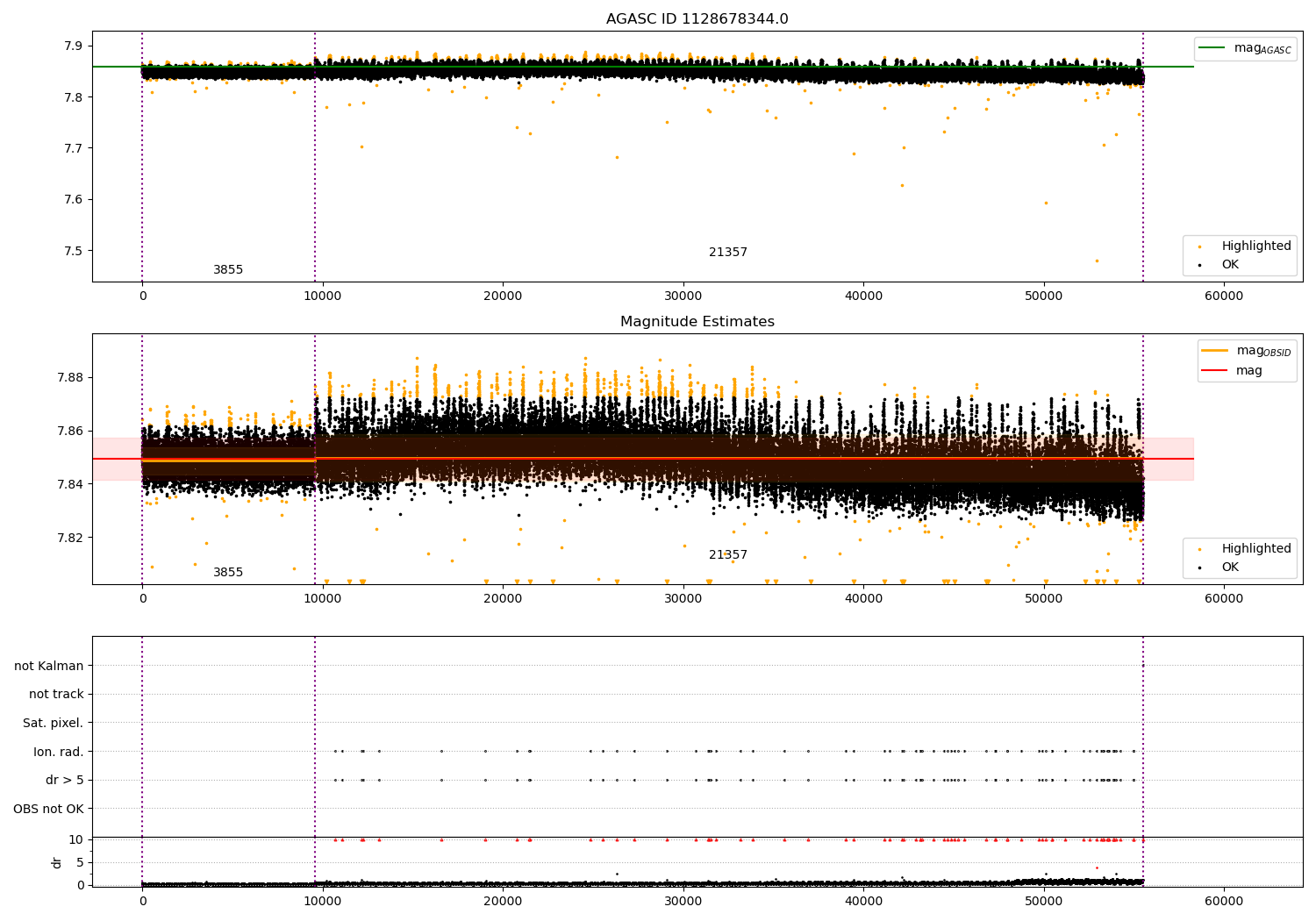Click the 21357 annotation in Magnitude Estimates plot
The image size is (1316, 921).
click(x=728, y=555)
